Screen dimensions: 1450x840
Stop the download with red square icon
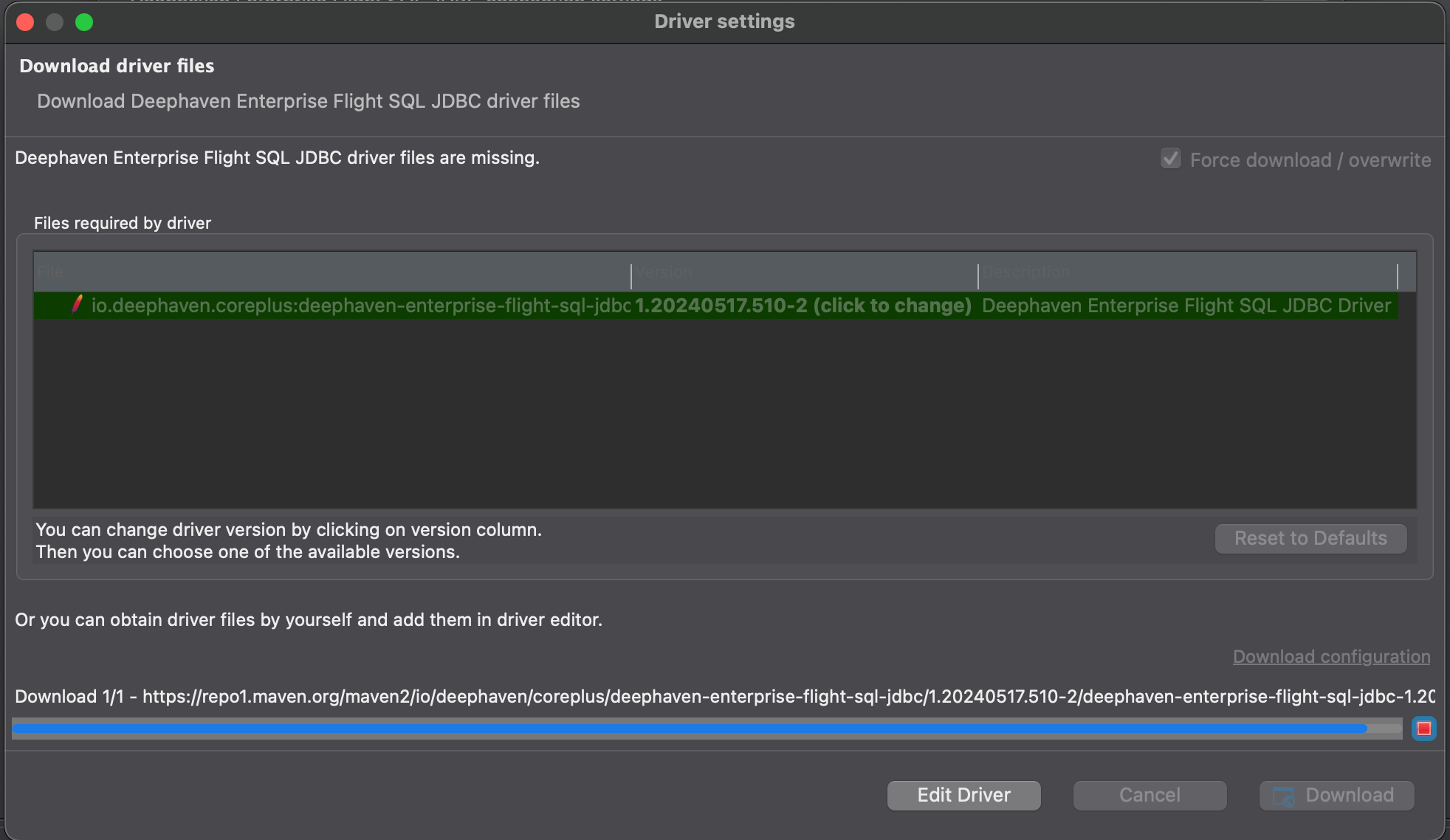(x=1423, y=729)
